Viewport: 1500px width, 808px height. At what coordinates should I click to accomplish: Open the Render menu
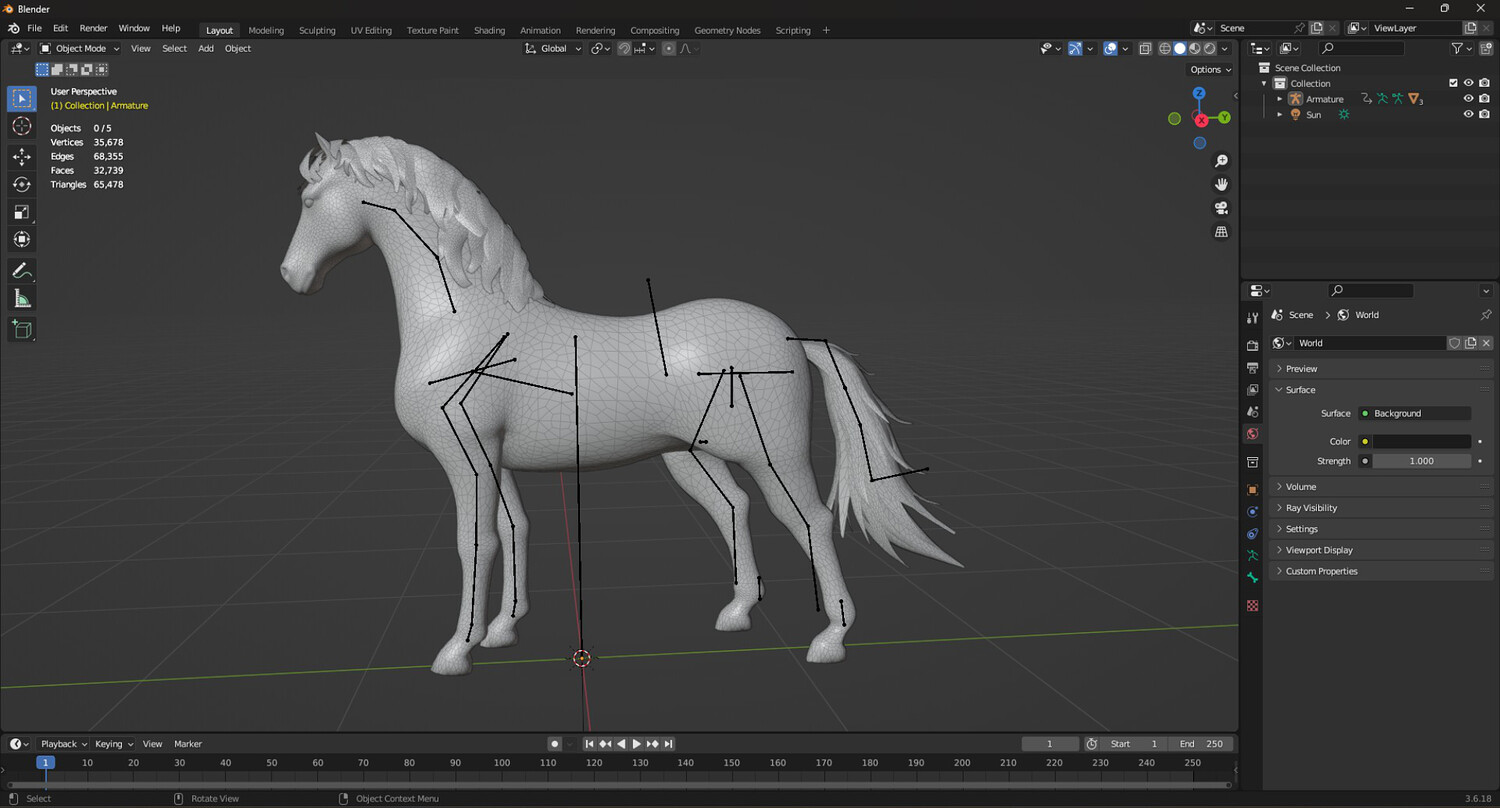coord(93,28)
